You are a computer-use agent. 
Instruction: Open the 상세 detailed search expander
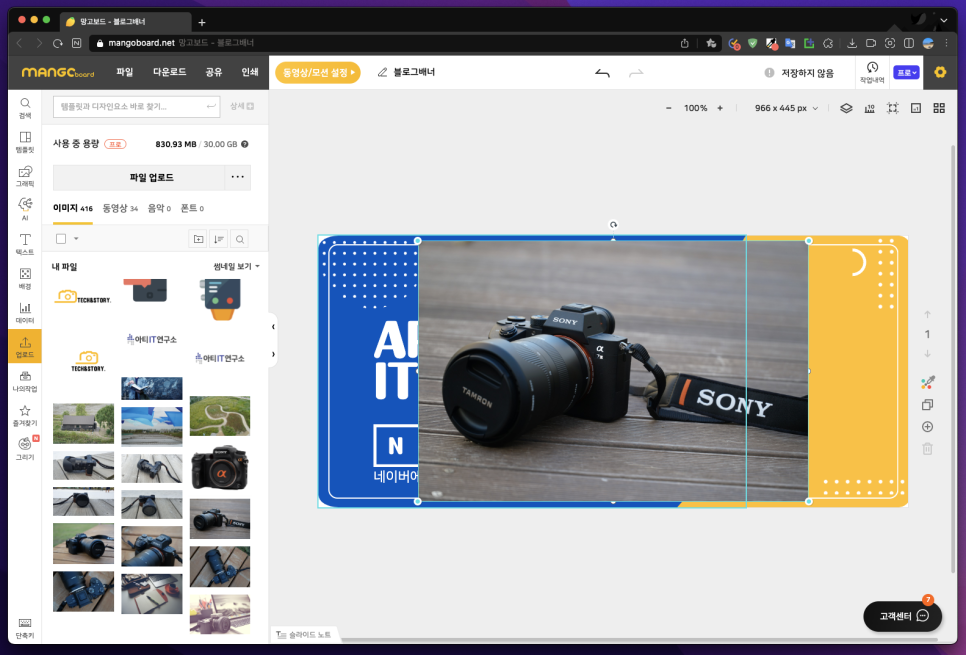242,107
